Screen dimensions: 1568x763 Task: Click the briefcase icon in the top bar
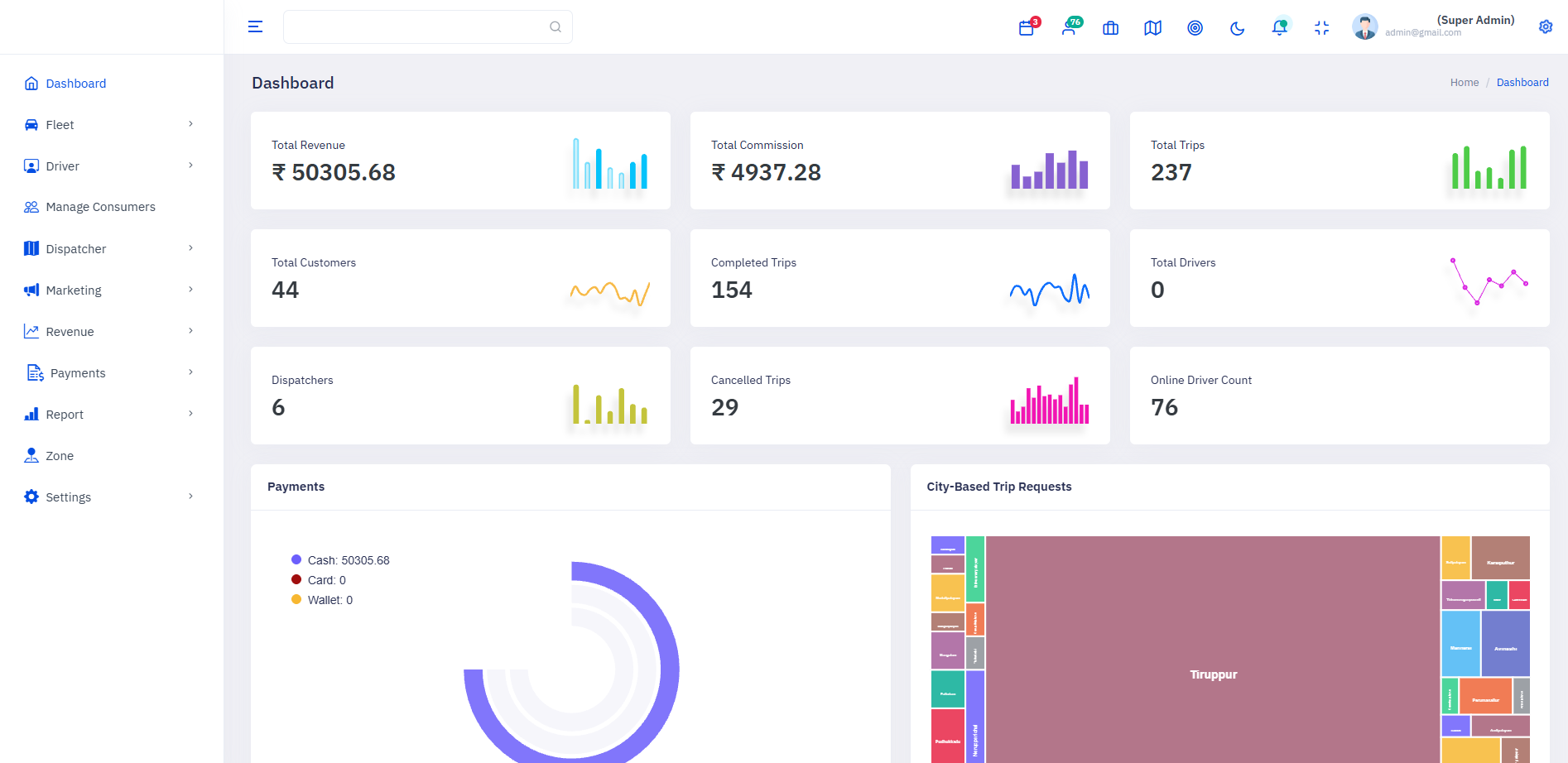point(1111,28)
